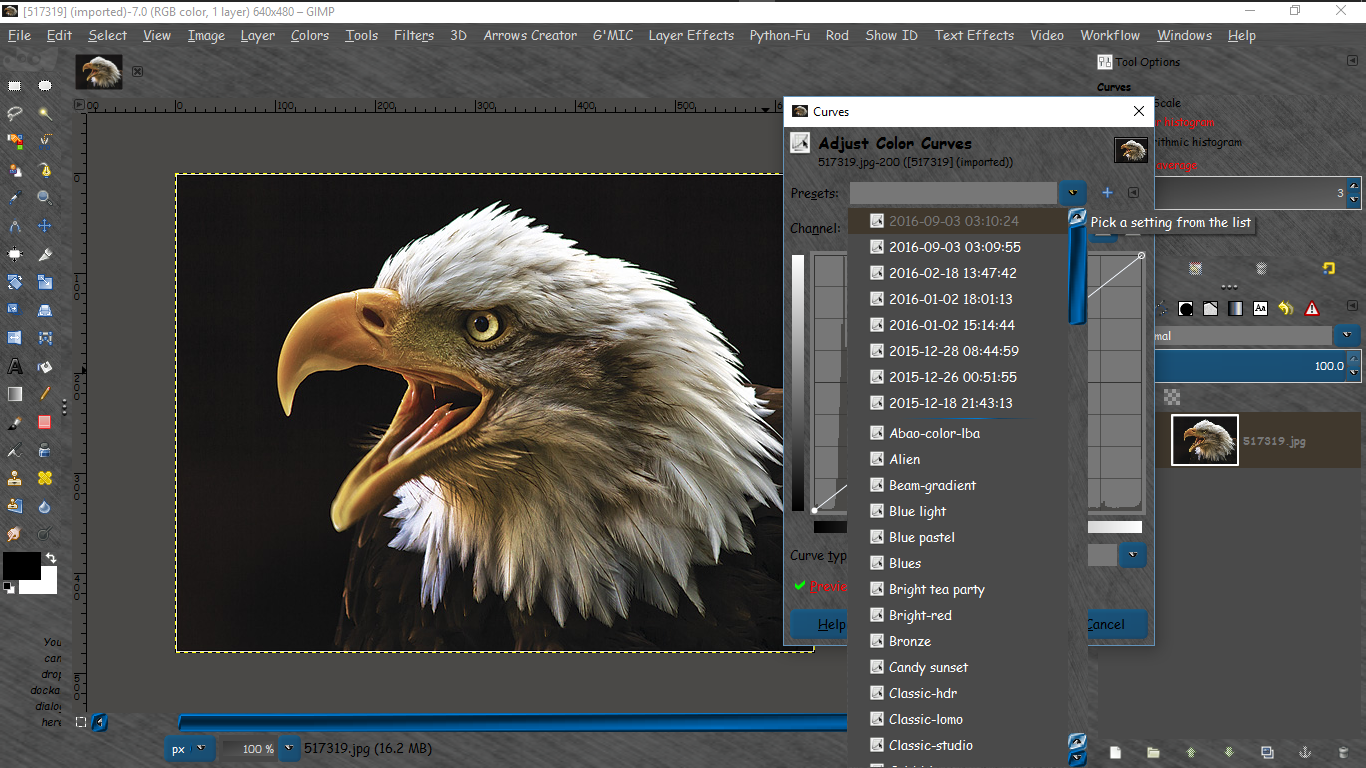Click the 517319.jpg layer thumbnail
This screenshot has height=768, width=1366.
(1204, 440)
